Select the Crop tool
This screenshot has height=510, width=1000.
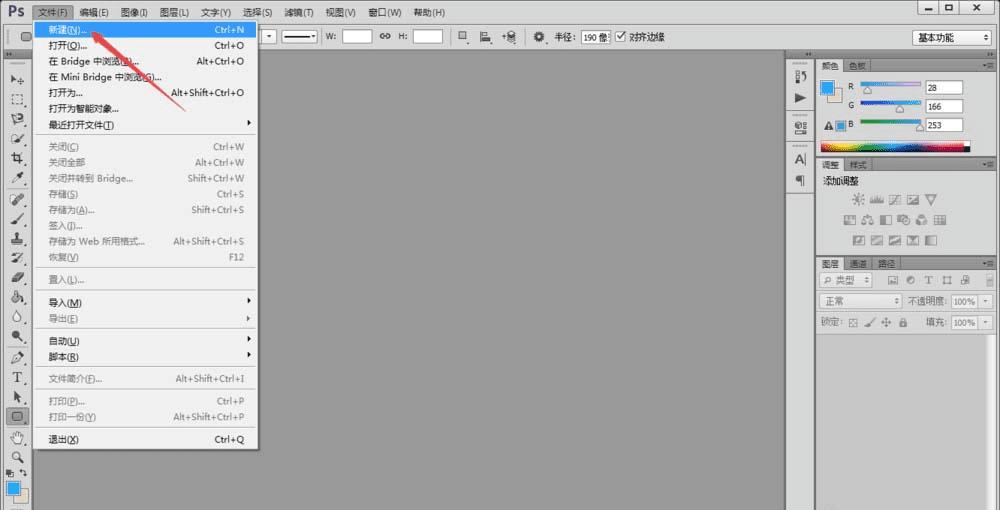17,158
